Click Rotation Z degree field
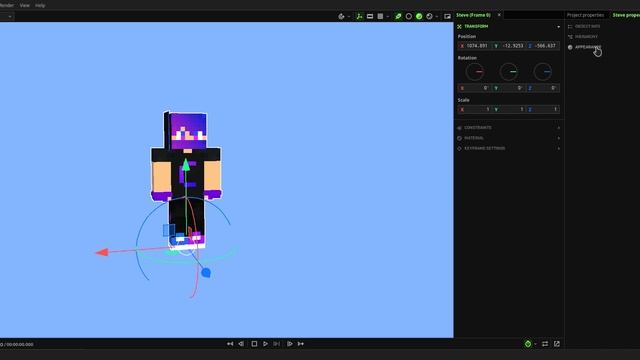640x360 pixels. click(x=542, y=88)
